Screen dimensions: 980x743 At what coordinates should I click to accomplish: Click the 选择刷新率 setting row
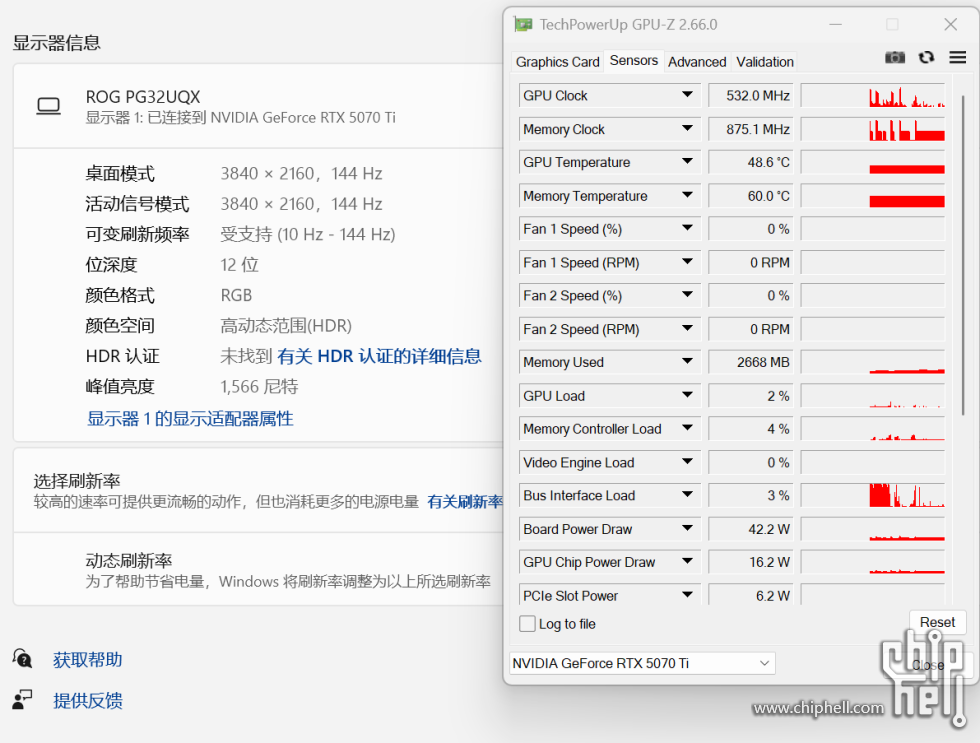[x=258, y=491]
